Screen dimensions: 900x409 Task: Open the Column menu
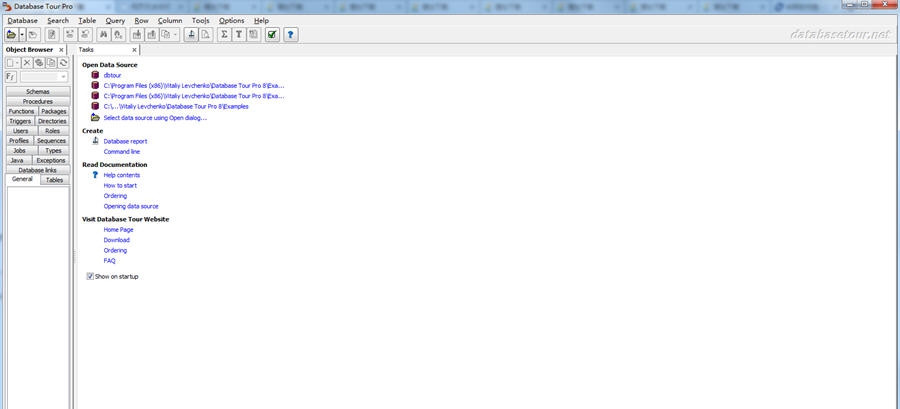pos(170,20)
